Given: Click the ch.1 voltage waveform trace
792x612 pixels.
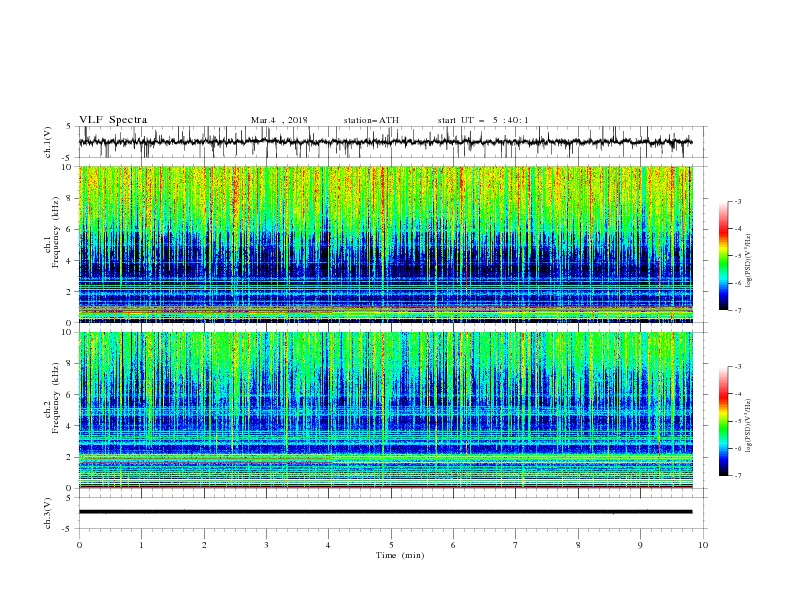Looking at the screenshot, I should tap(385, 142).
